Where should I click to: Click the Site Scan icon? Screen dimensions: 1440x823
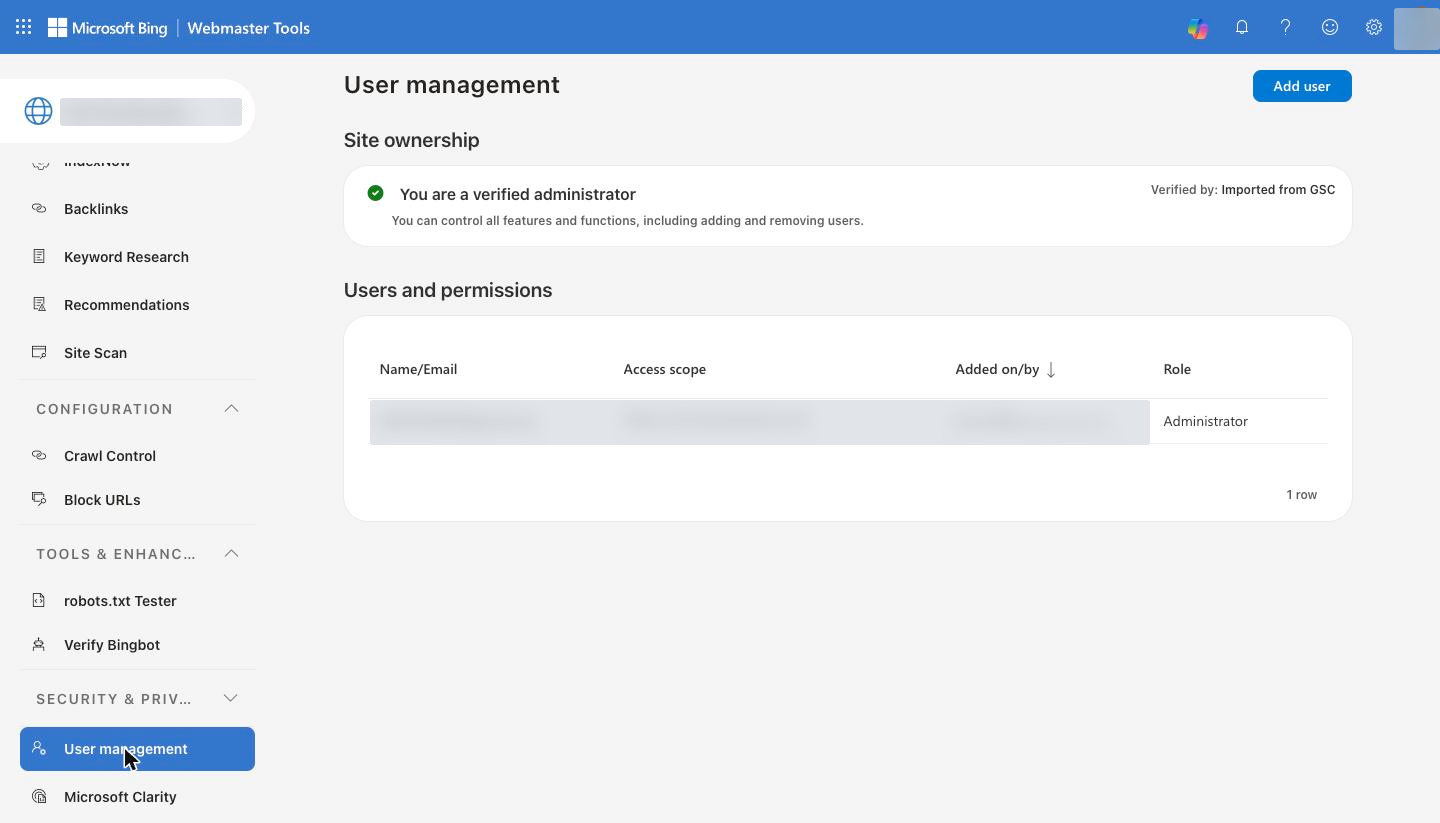click(39, 352)
